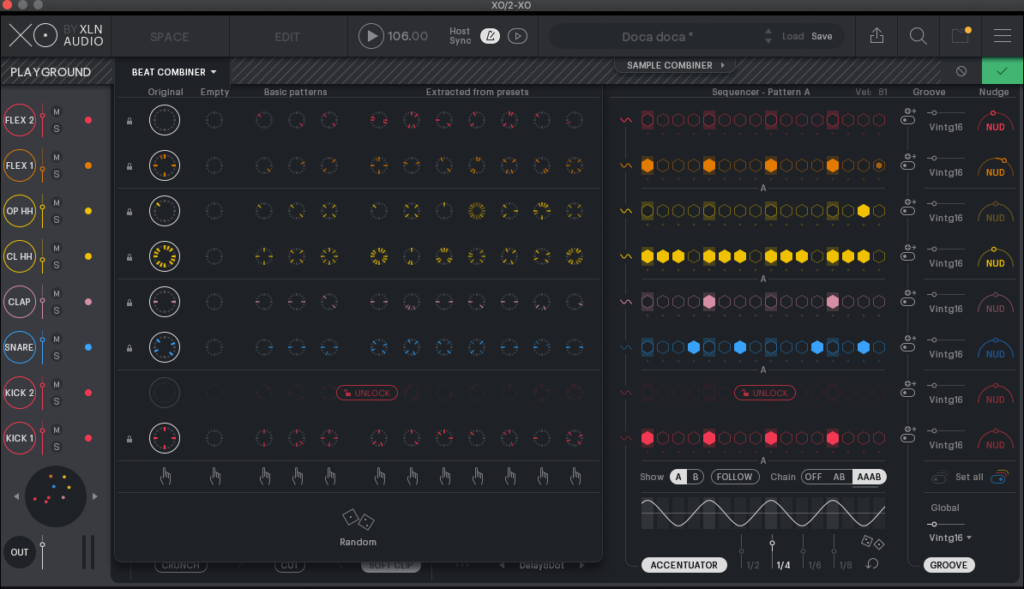This screenshot has height=589, width=1024.
Task: Toggle the FOLLOW pattern button
Action: click(x=734, y=477)
